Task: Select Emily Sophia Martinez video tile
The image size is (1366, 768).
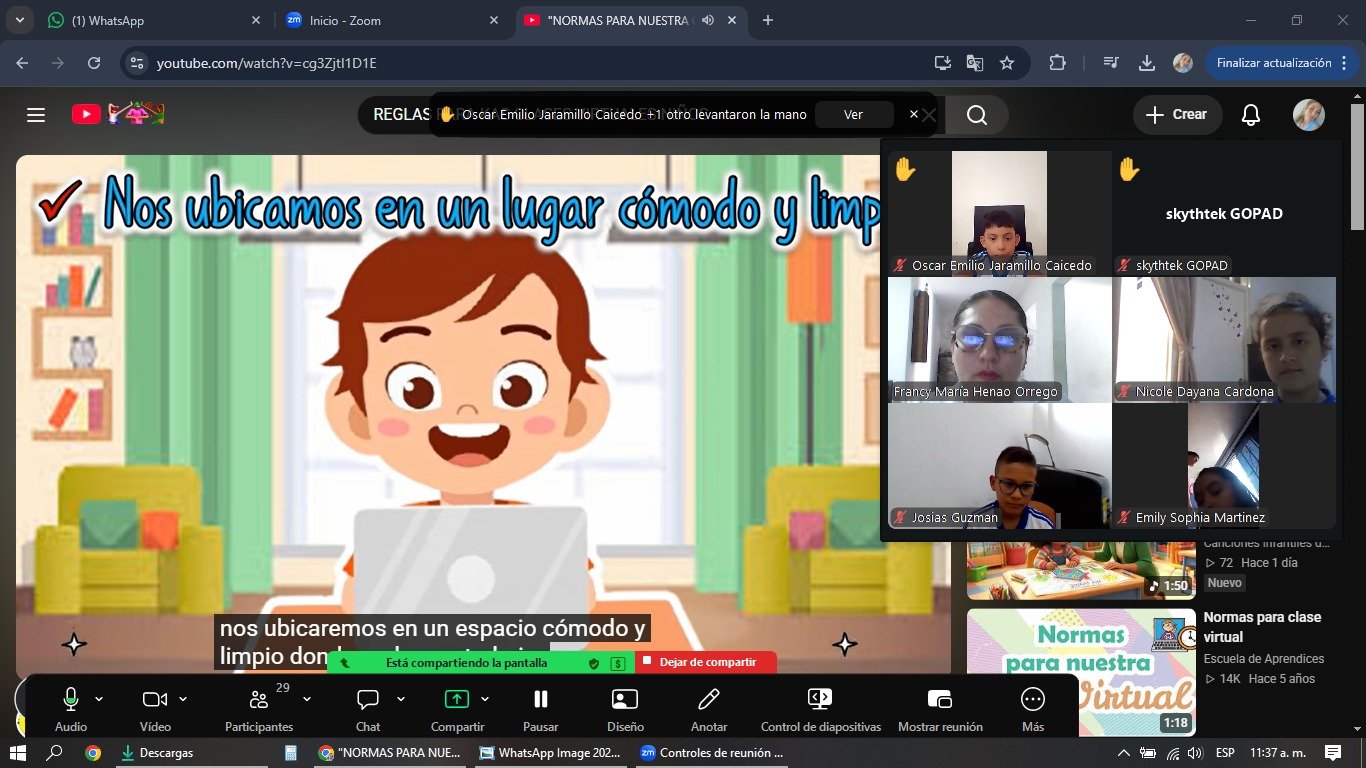Action: click(1225, 466)
